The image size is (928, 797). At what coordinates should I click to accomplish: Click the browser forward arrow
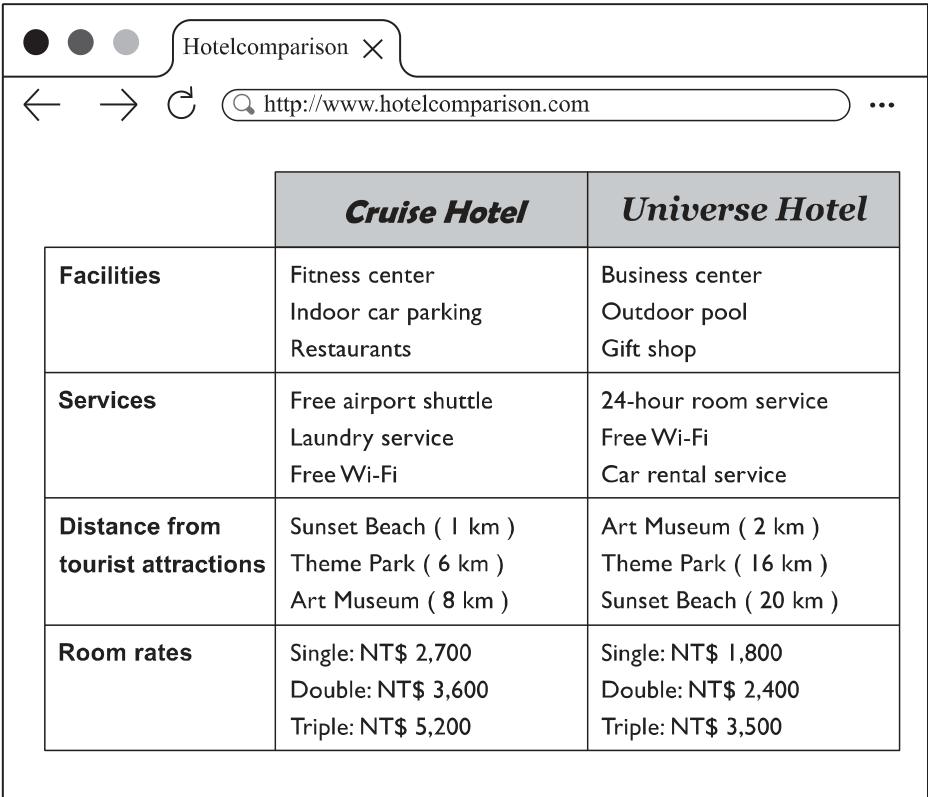pyautogui.click(x=118, y=105)
